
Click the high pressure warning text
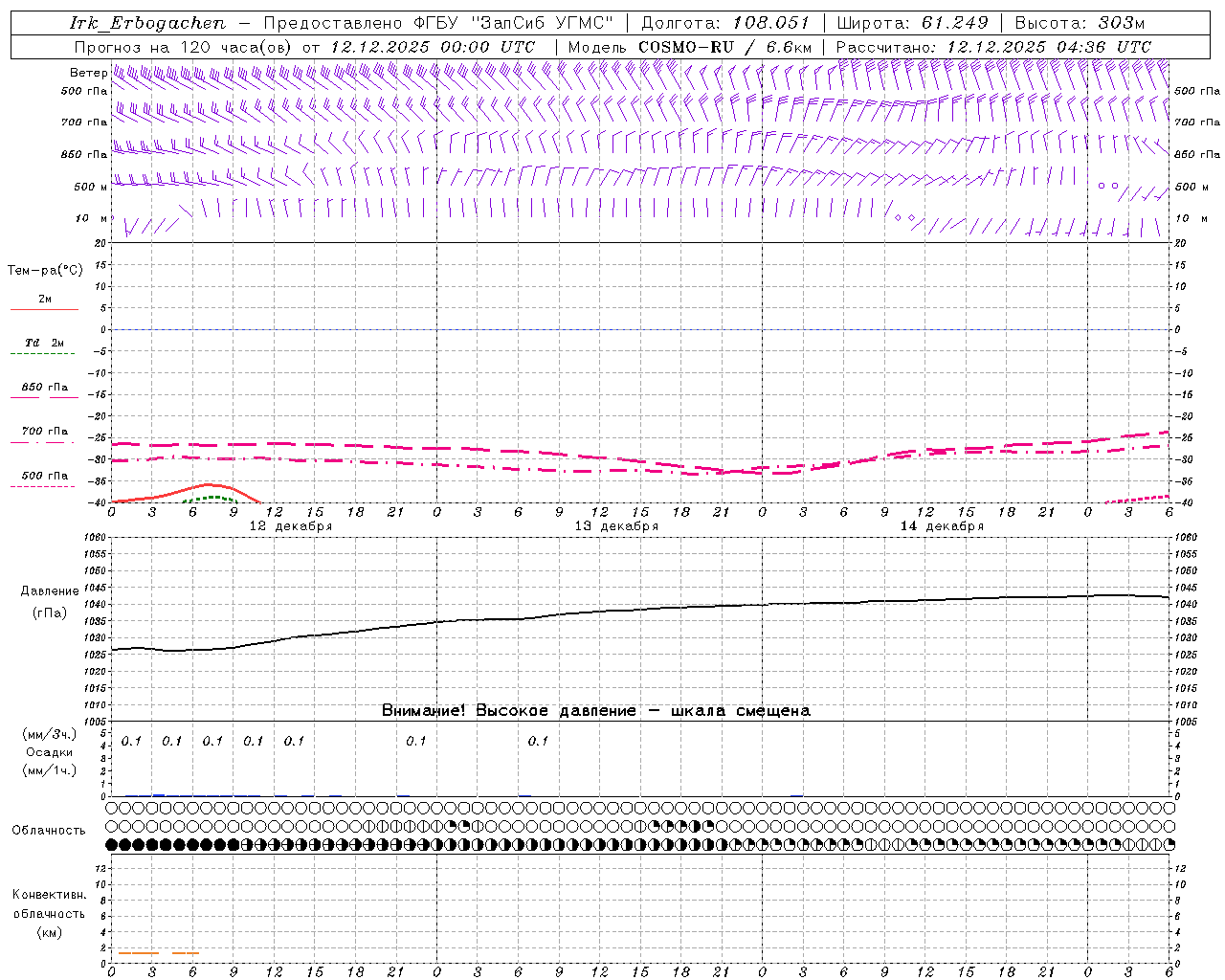(x=595, y=710)
